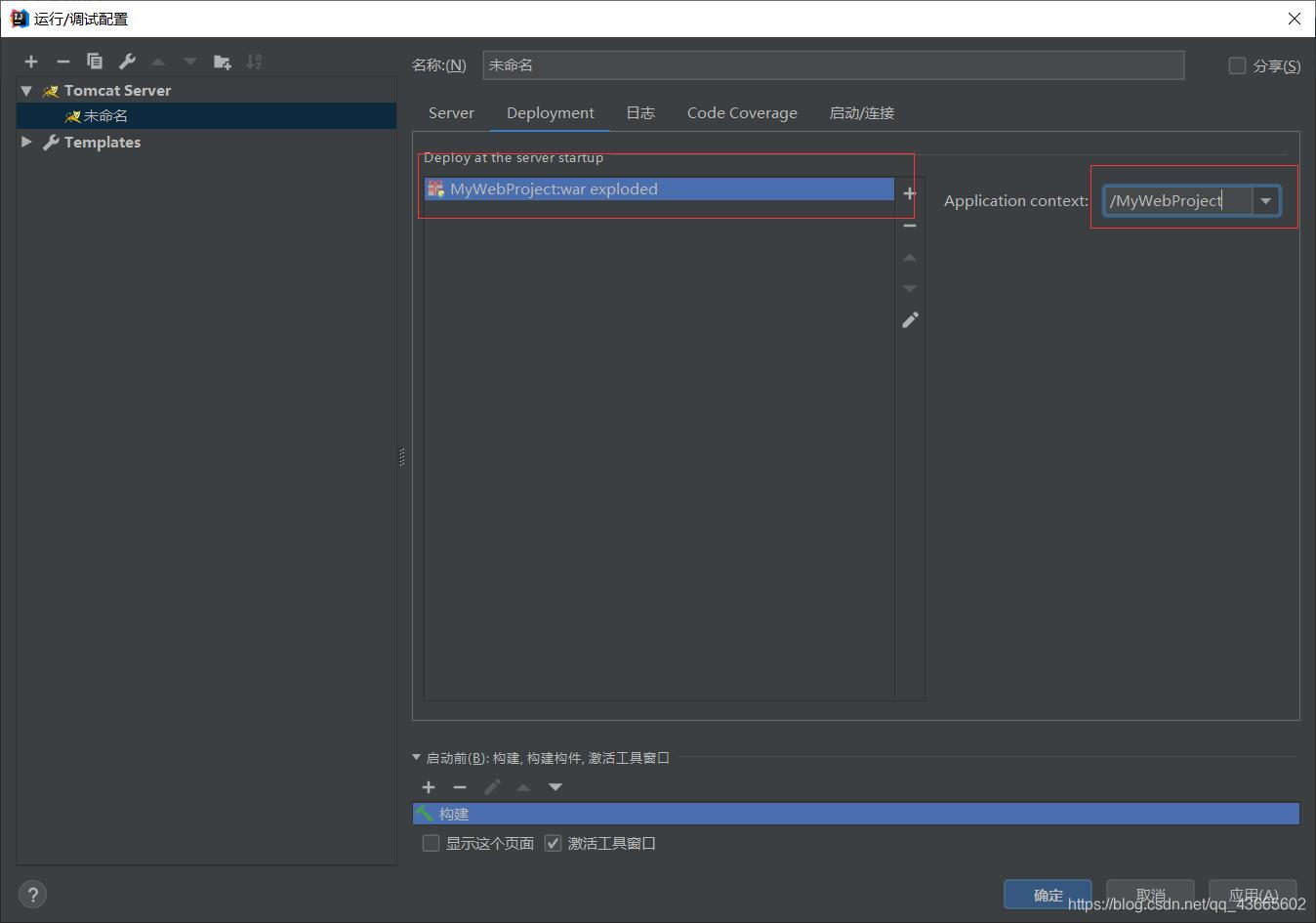Screen dimensions: 1316x923
Task: Collapse the Tomcat Server tree node
Action: coord(26,90)
